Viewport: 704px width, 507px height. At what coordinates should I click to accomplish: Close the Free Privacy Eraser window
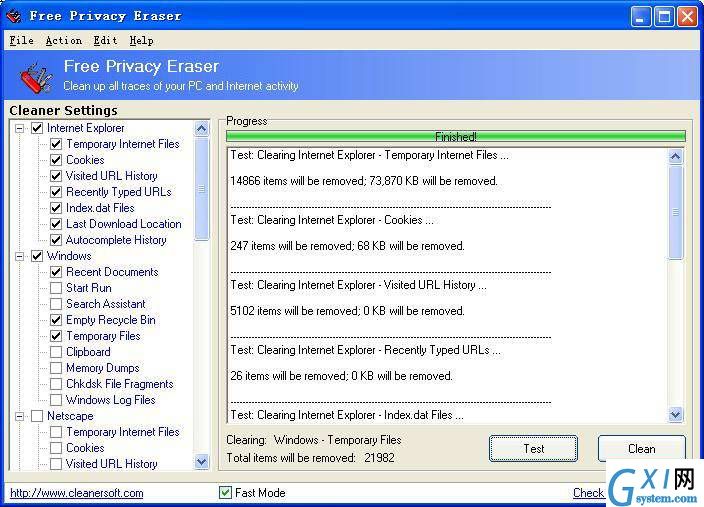pos(687,17)
